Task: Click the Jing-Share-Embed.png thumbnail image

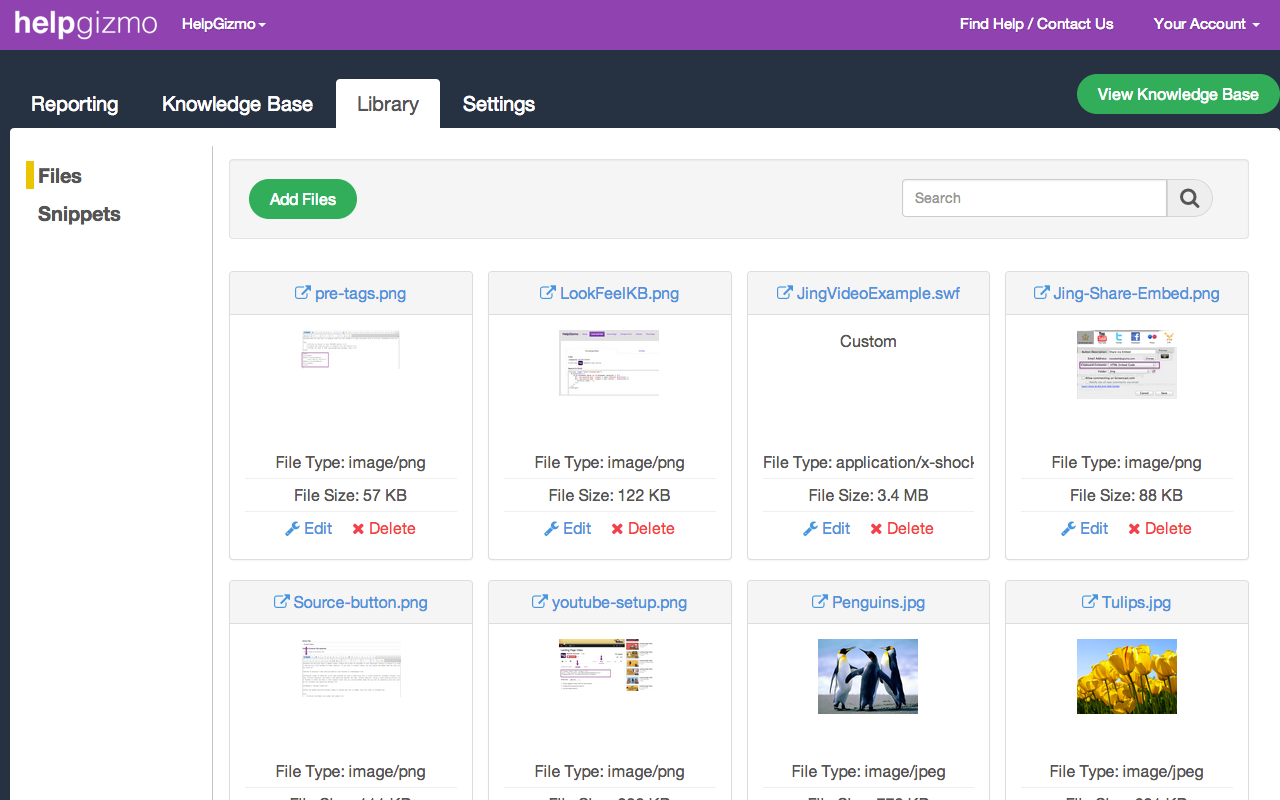Action: [x=1127, y=364]
